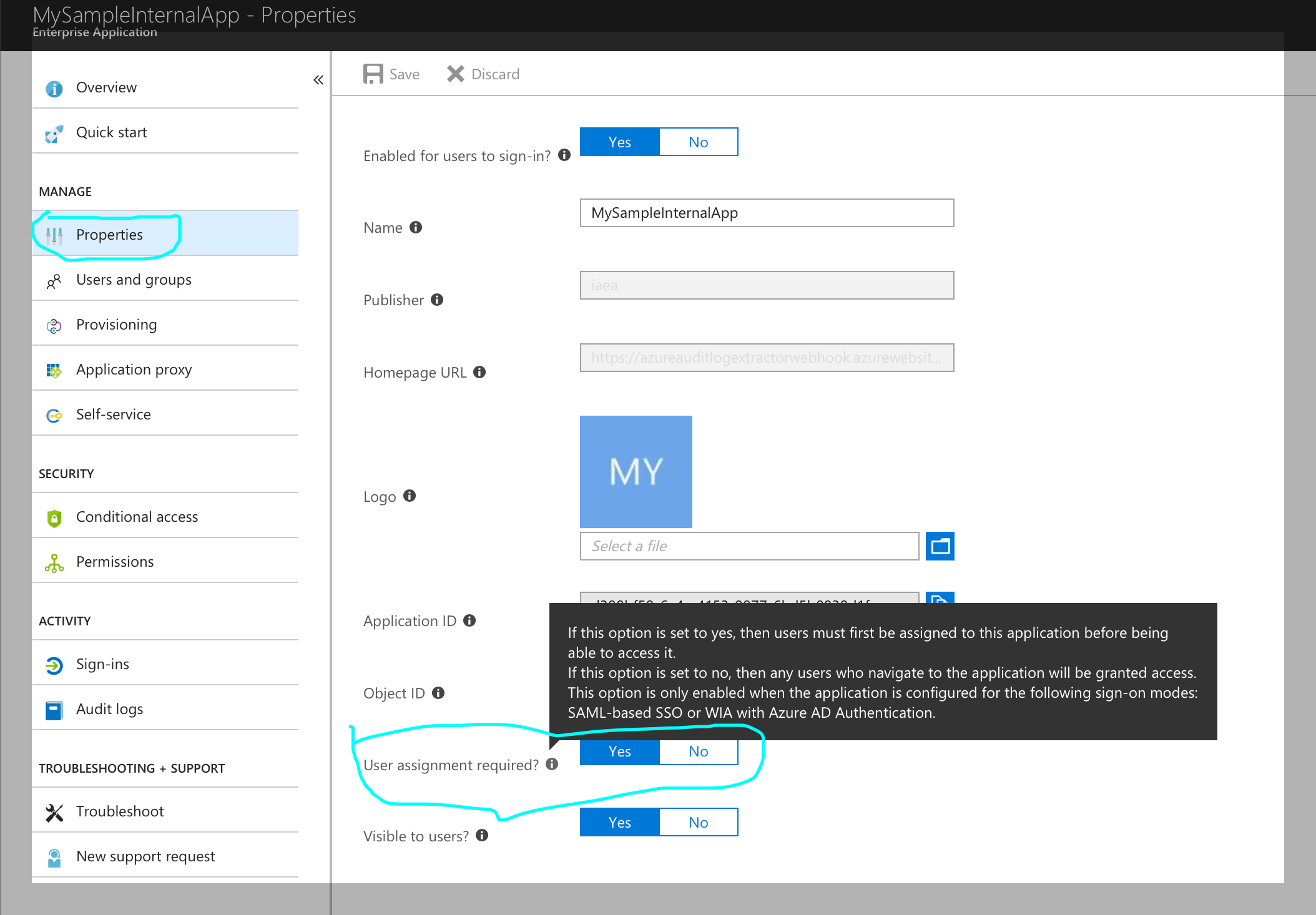Set Enabled for users to sign-in to No
The height and width of the screenshot is (915, 1316).
[x=698, y=142]
